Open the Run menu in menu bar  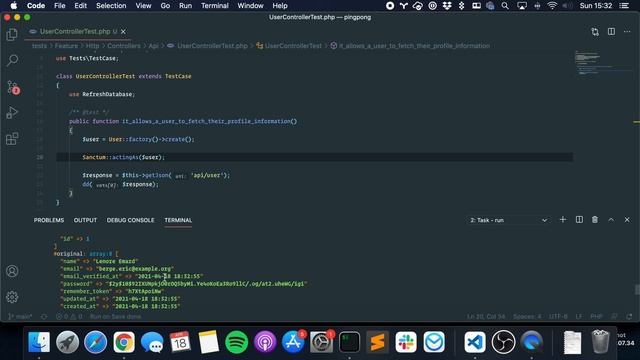click(x=185, y=6)
